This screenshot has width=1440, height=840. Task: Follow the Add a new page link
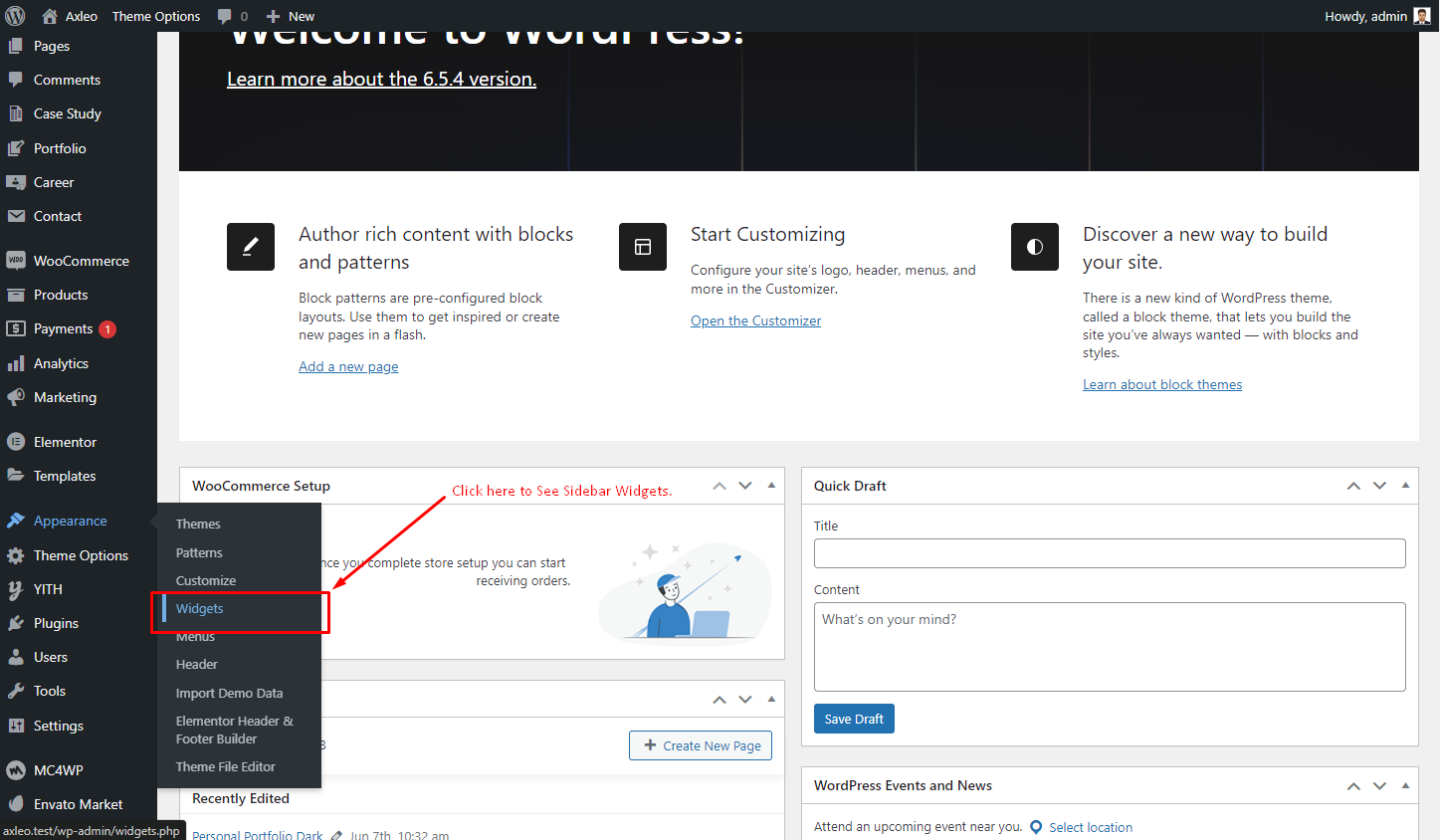(x=348, y=366)
